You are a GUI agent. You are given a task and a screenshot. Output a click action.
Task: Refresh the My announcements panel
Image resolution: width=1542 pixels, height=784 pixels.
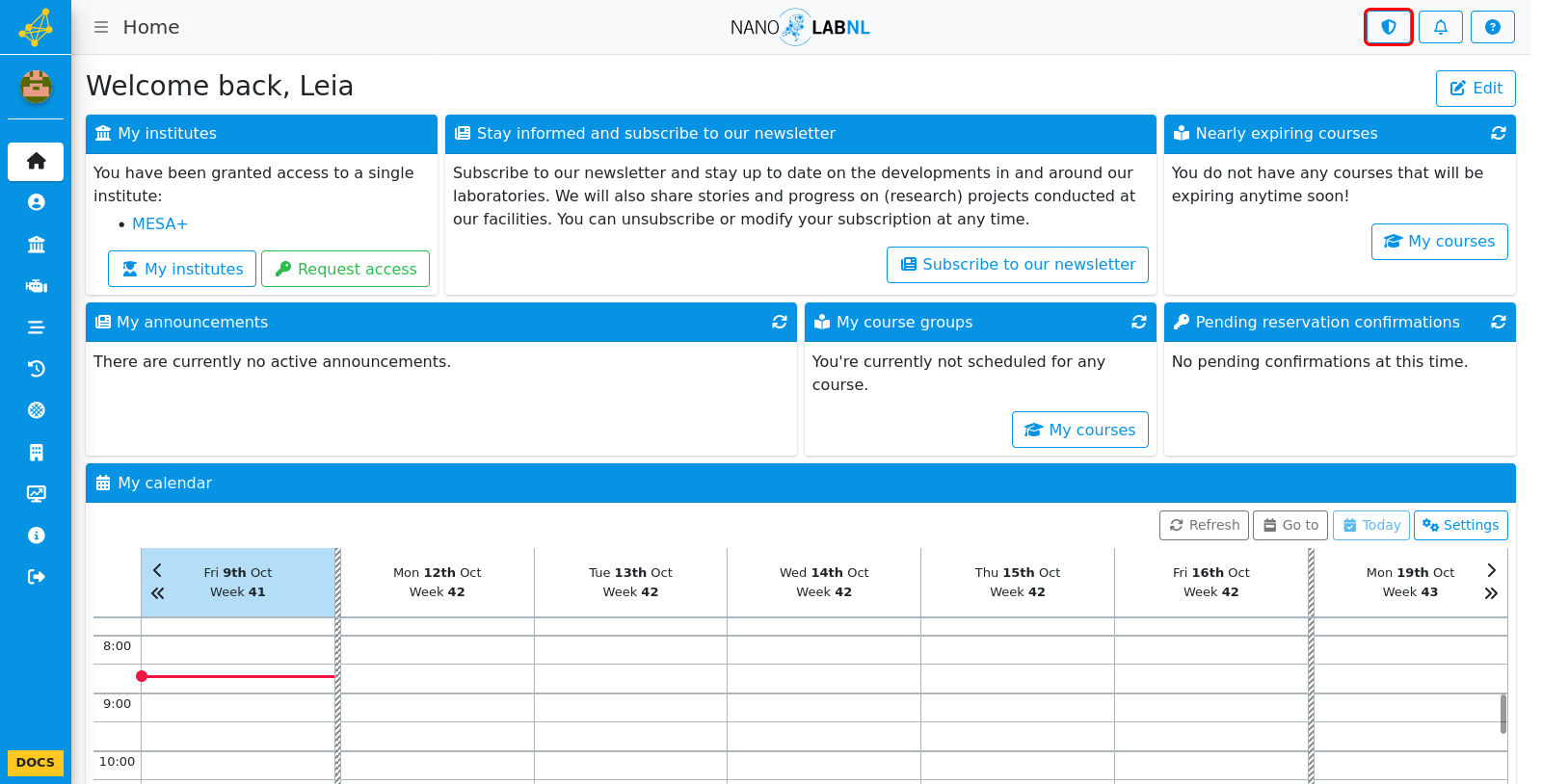point(780,322)
